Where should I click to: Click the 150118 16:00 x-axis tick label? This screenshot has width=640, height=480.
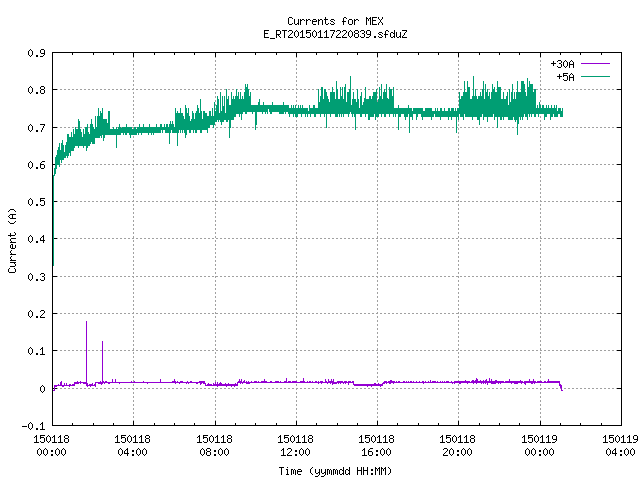click(x=376, y=446)
